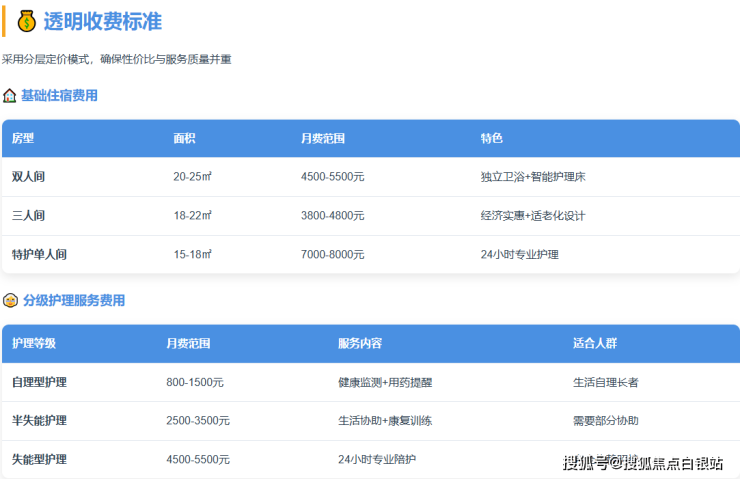Screen dimensions: 740x479
Task: Click the 房型 column header
Action: click(x=23, y=138)
